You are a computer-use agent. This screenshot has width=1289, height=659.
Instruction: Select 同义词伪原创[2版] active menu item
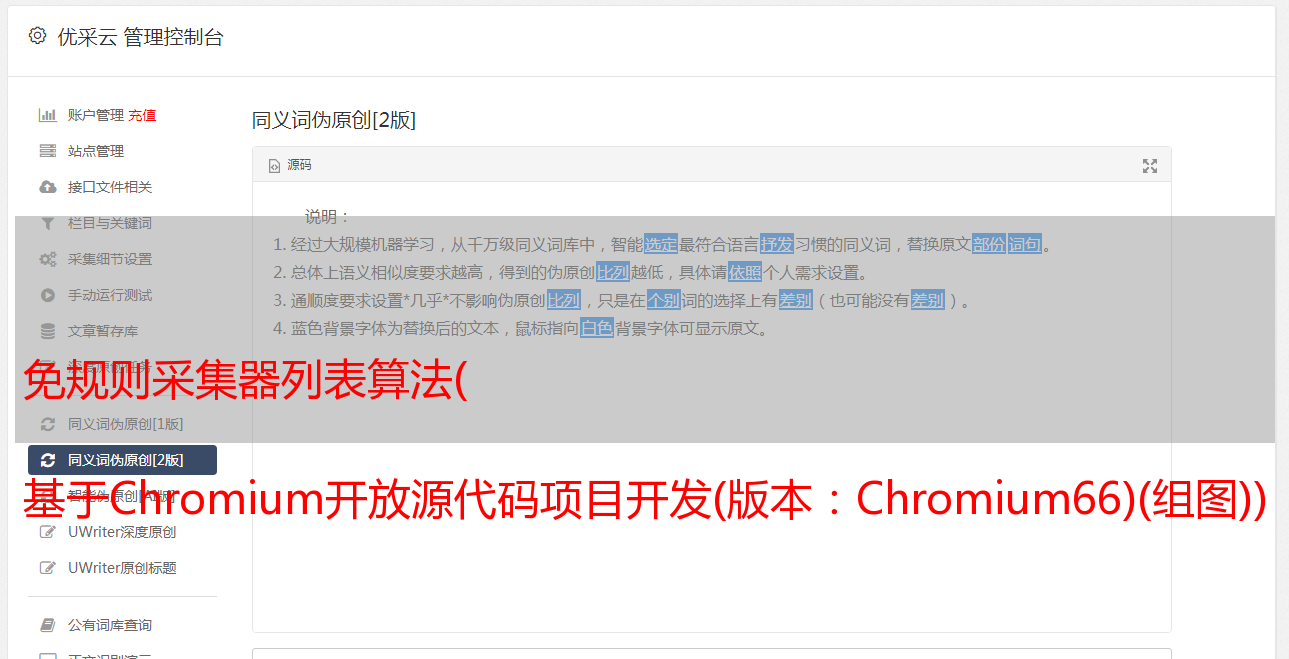(x=122, y=460)
